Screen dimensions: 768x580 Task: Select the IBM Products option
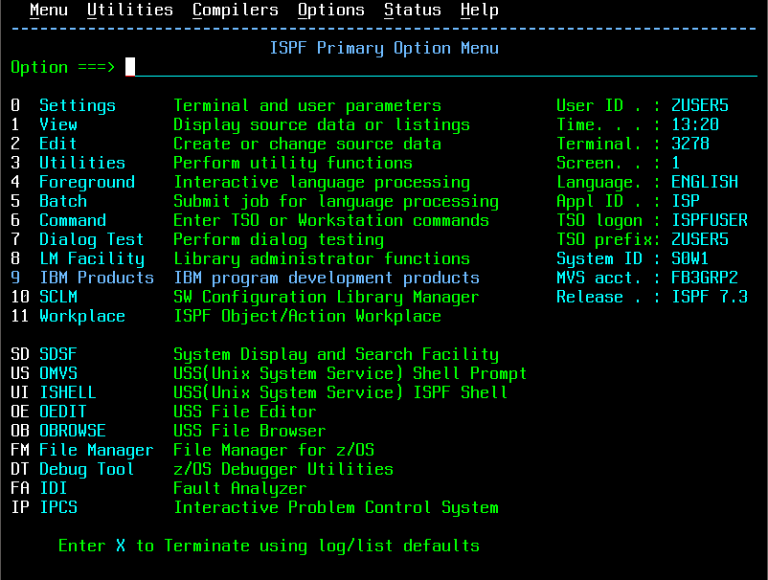coord(96,278)
